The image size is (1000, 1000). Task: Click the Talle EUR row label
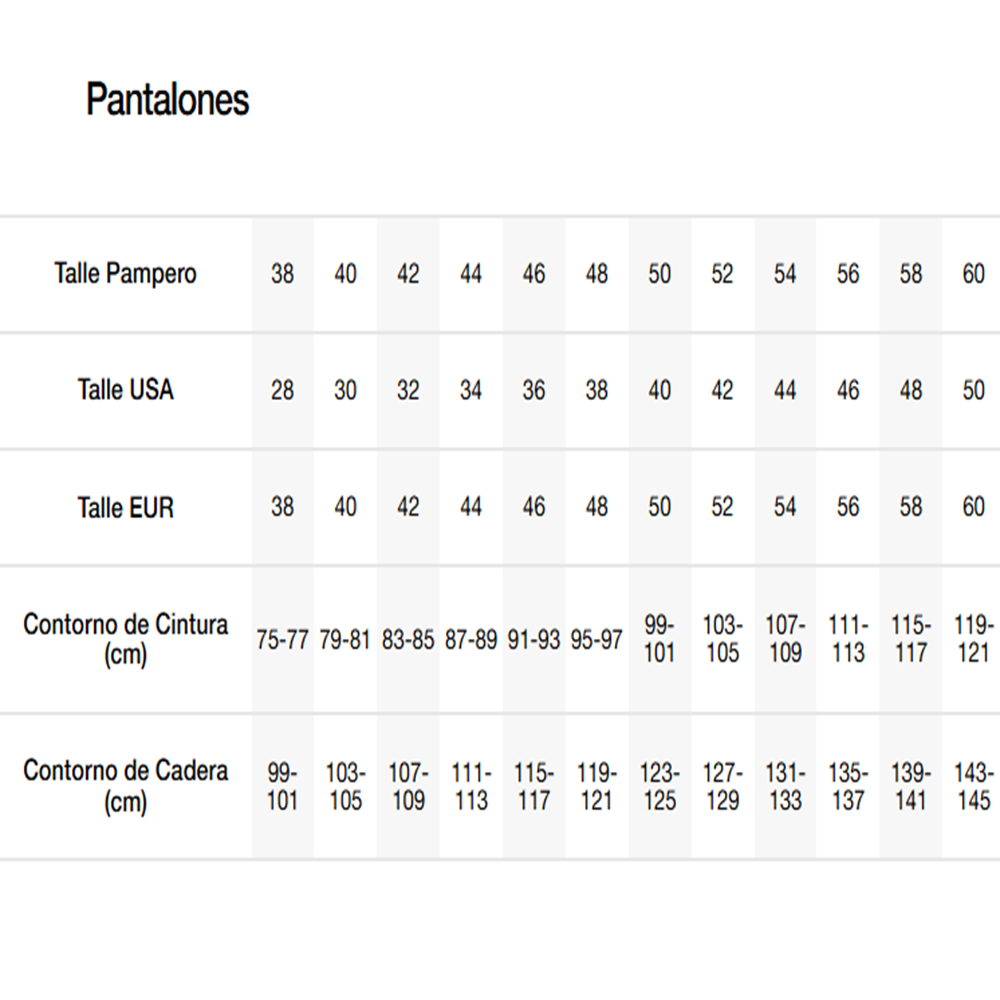(126, 507)
